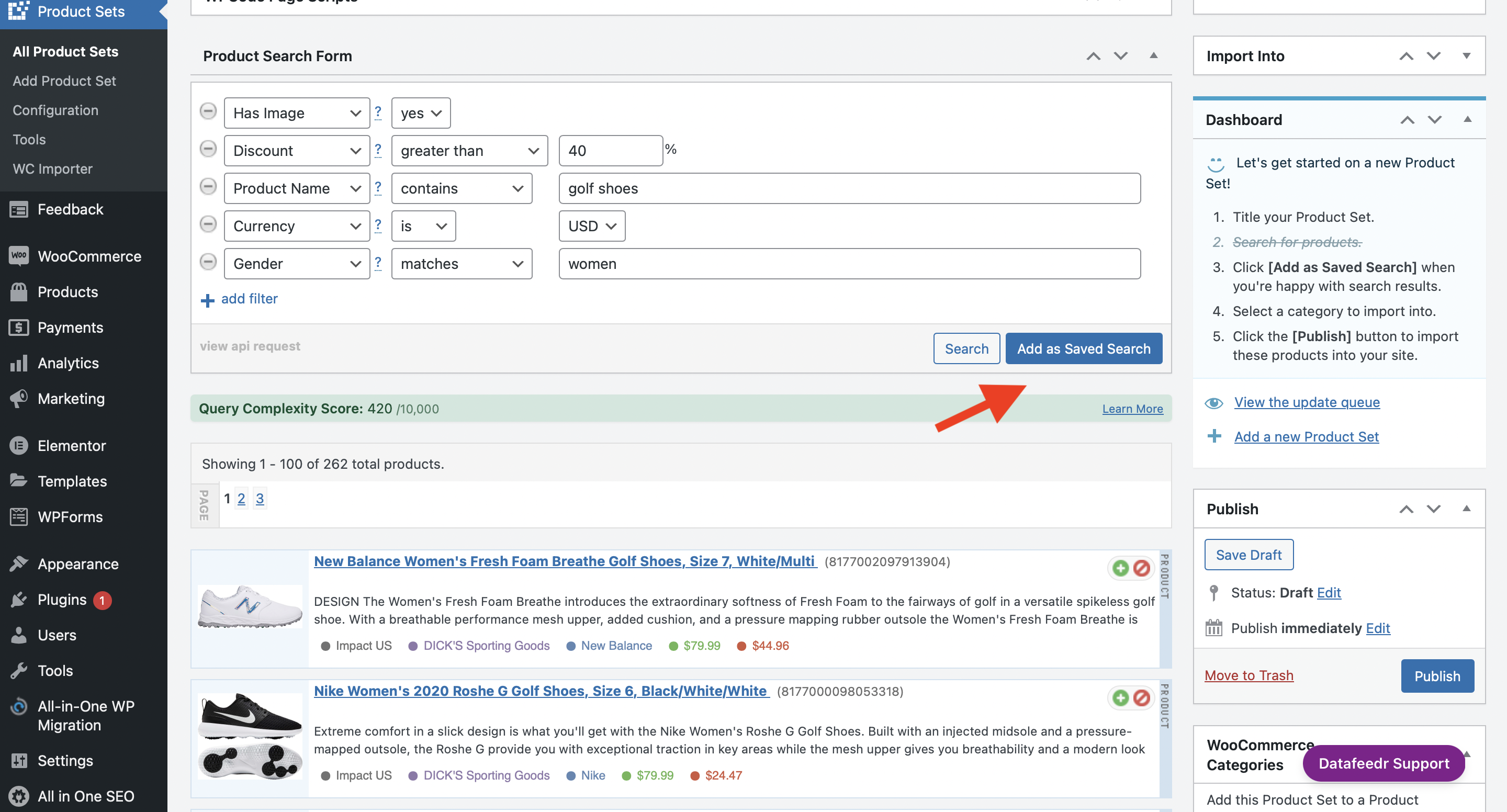Click the Payments sidebar icon
Viewport: 1507px width, 812px height.
click(19, 327)
